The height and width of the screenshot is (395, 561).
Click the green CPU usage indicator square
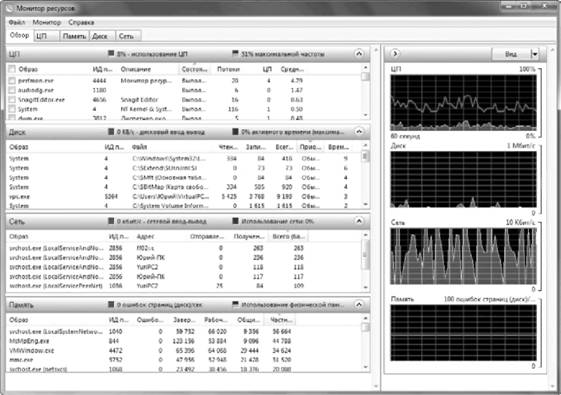pyautogui.click(x=111, y=54)
